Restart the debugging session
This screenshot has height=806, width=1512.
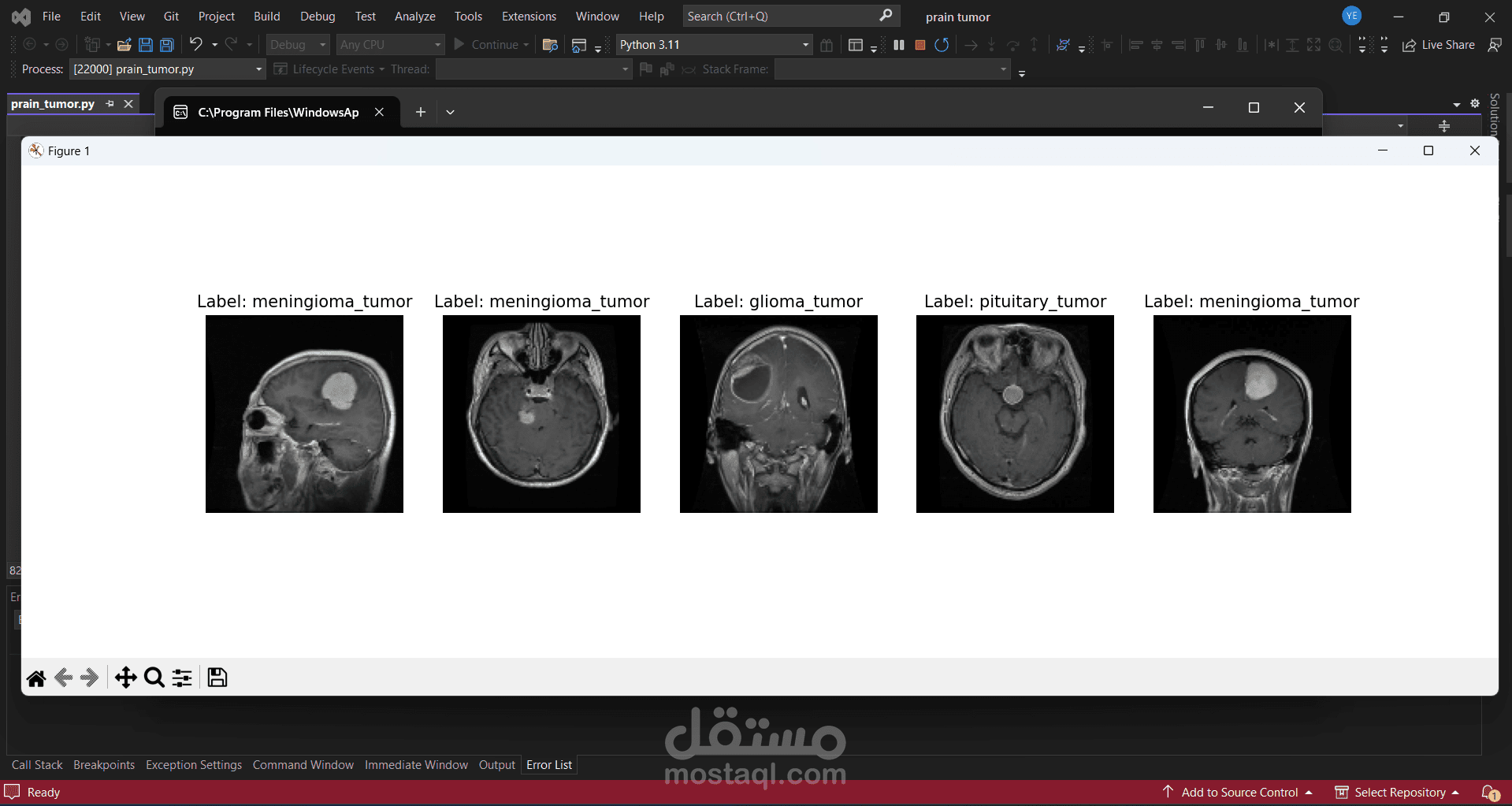click(x=942, y=45)
